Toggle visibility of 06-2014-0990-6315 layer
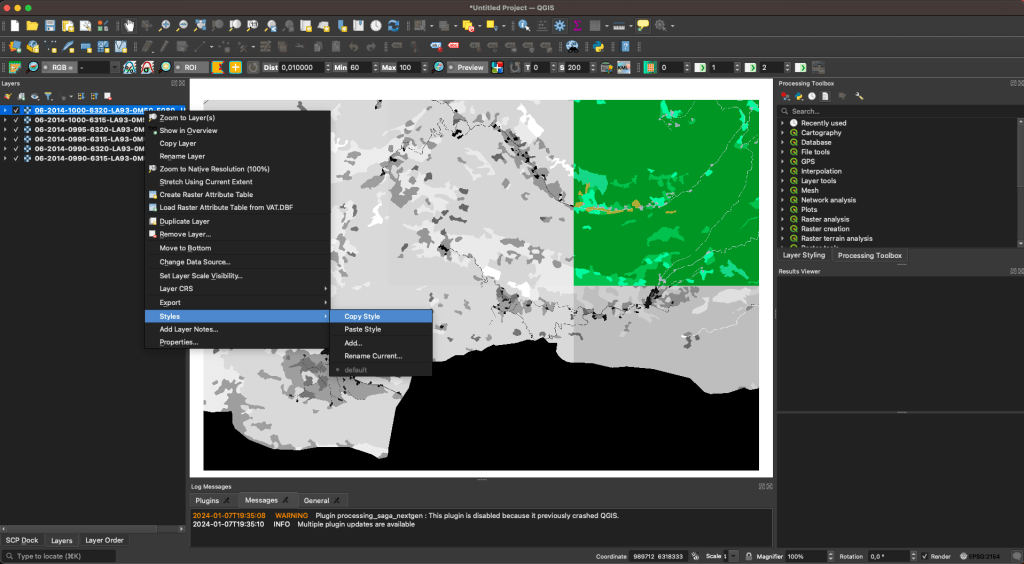This screenshot has height=564, width=1024. pos(16,158)
